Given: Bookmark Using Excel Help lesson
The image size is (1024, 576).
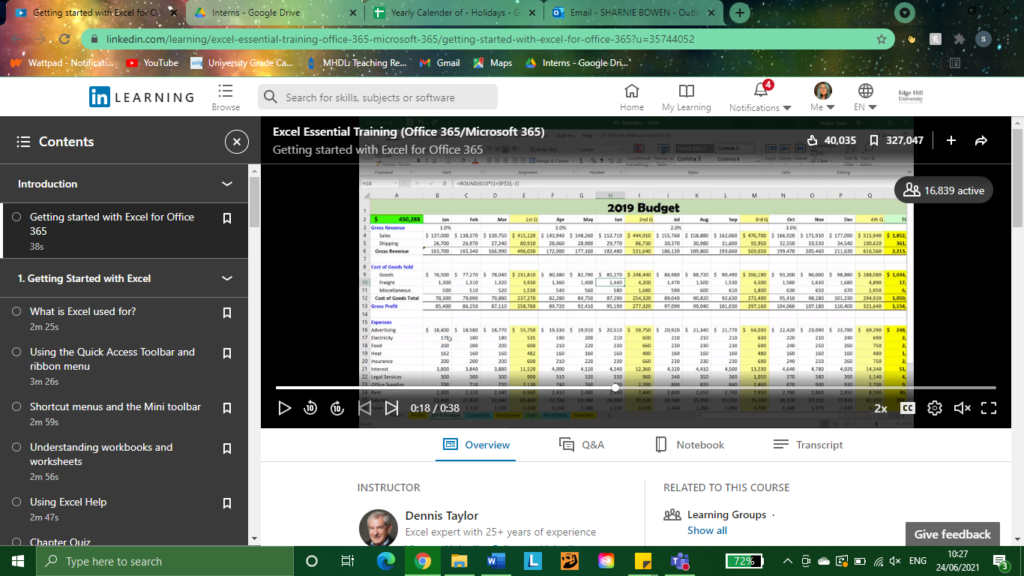Looking at the screenshot, I should [x=227, y=504].
